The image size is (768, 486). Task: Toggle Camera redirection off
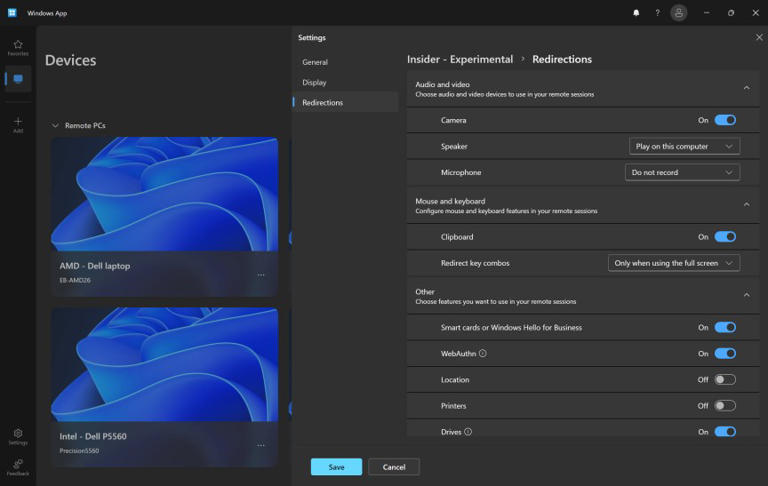[x=725, y=120]
